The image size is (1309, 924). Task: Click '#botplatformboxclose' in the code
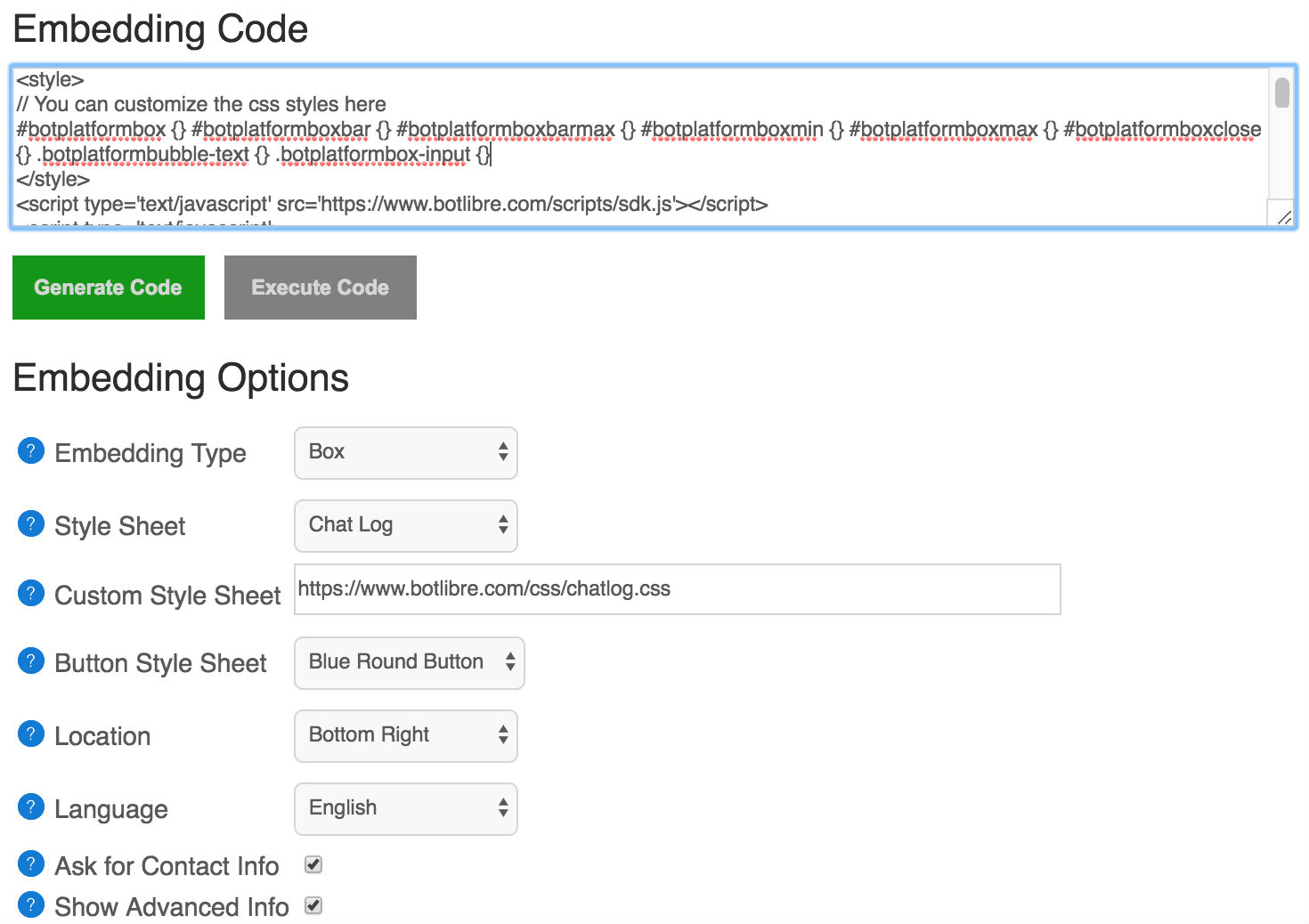pos(1162,129)
